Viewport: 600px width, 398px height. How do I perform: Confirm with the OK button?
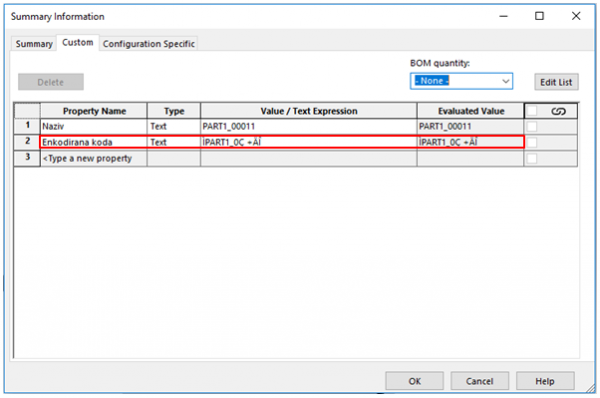[414, 381]
